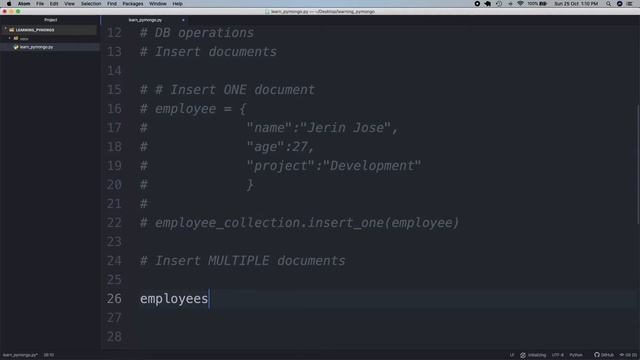Screen dimensions: 640x360
Task: Select the Project tree view tab
Action: (x=51, y=20)
